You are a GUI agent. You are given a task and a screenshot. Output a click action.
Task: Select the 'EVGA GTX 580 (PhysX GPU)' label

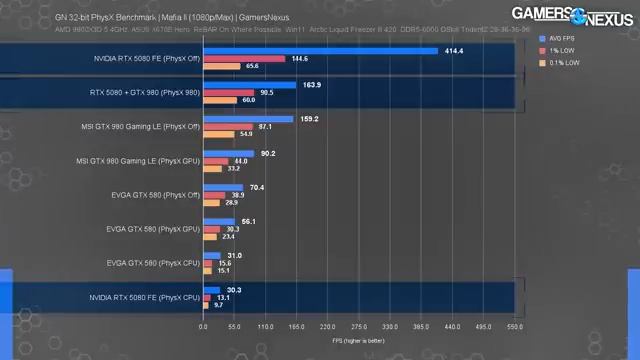pyautogui.click(x=153, y=229)
